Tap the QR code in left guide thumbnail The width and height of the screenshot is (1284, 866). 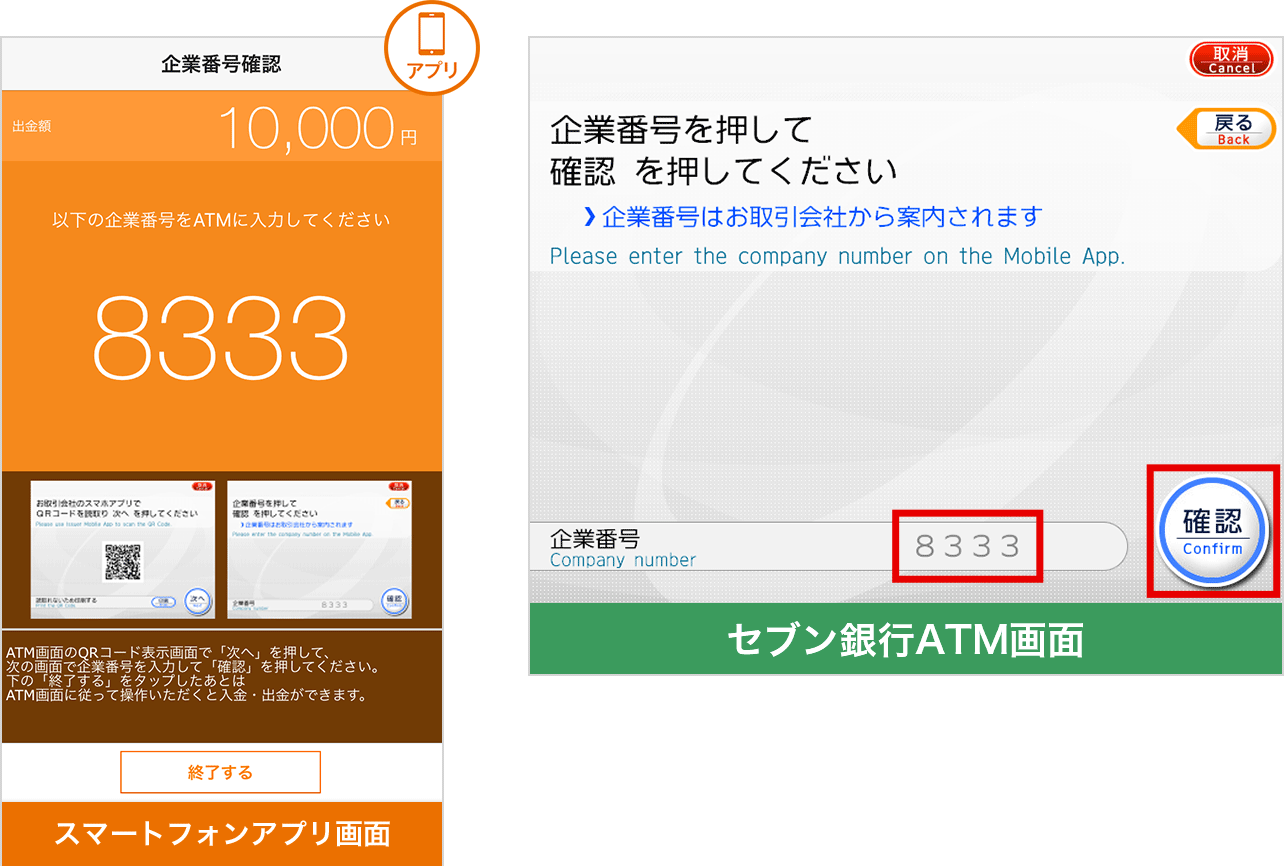[123, 561]
